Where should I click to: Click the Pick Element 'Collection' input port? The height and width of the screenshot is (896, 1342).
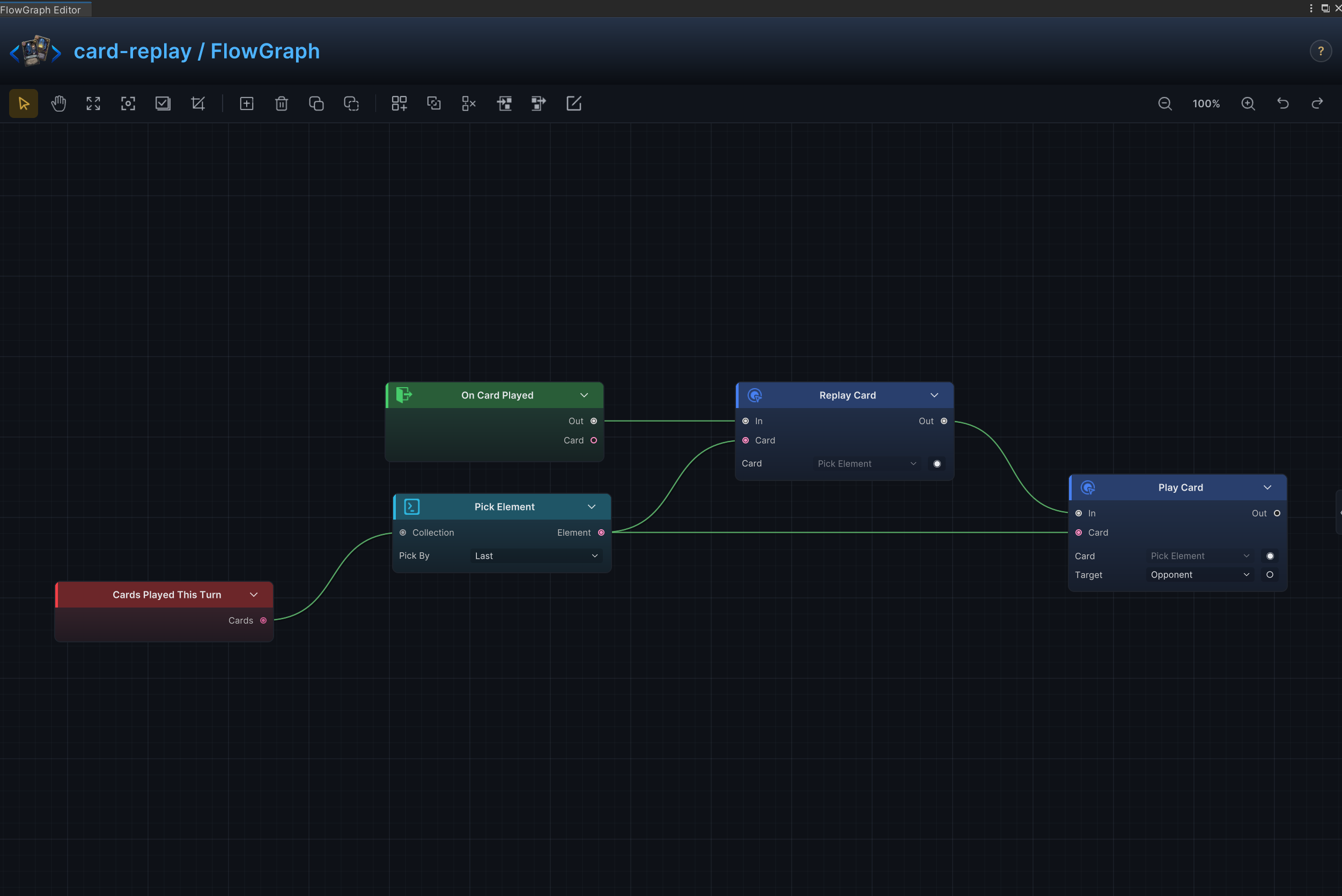click(403, 532)
